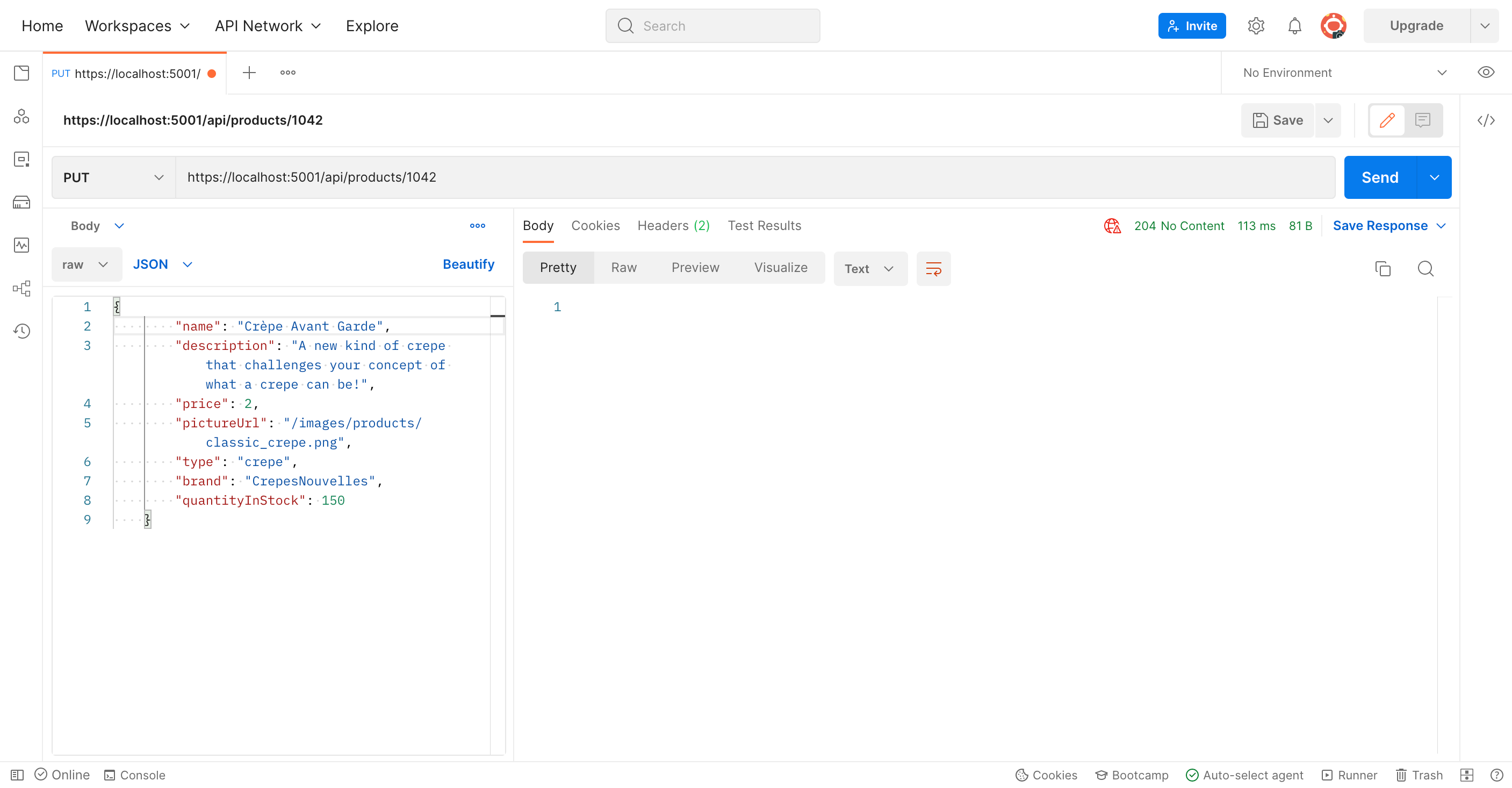Viewport: 1512px width, 788px height.
Task: Switch to the response Headers tab
Action: [673, 225]
